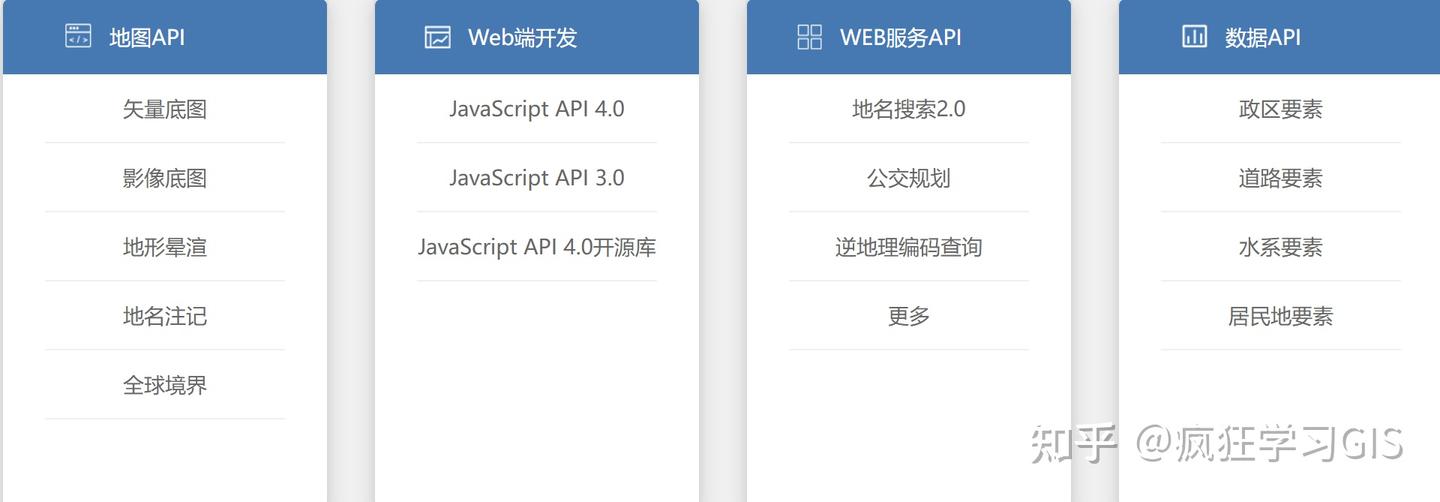This screenshot has height=502, width=1440.
Task: Select 地名搜索2.0 service
Action: (x=909, y=109)
